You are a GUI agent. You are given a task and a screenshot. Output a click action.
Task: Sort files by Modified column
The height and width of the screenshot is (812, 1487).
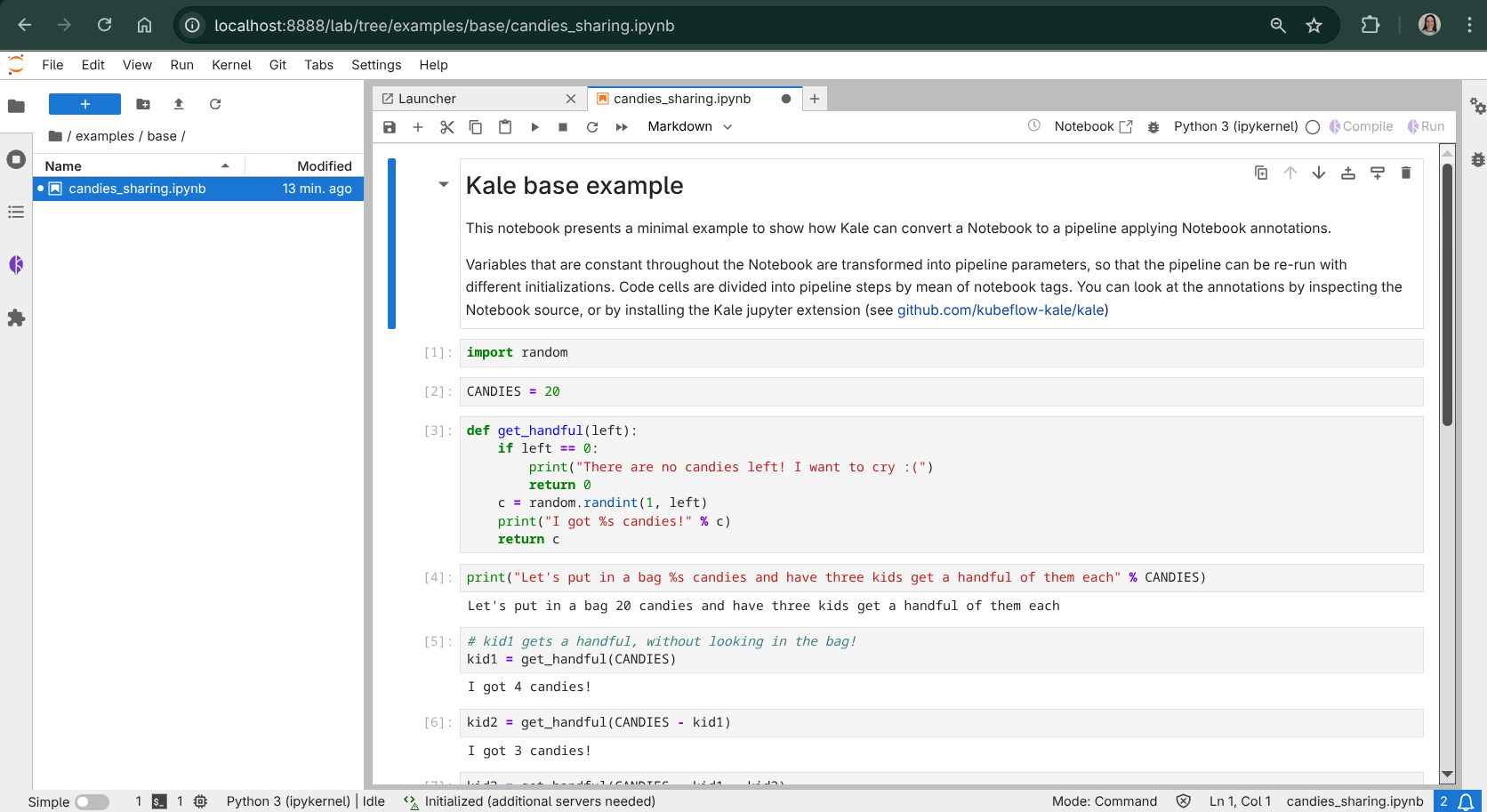click(x=304, y=165)
